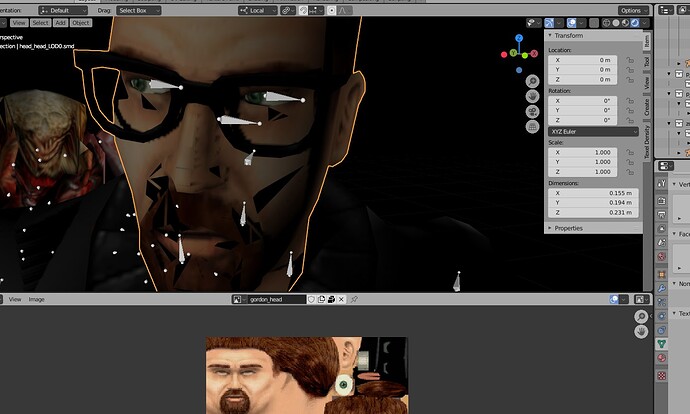Viewport: 690px width, 414px height.
Task: Toggle proportional editing circle icon
Action: (x=332, y=10)
